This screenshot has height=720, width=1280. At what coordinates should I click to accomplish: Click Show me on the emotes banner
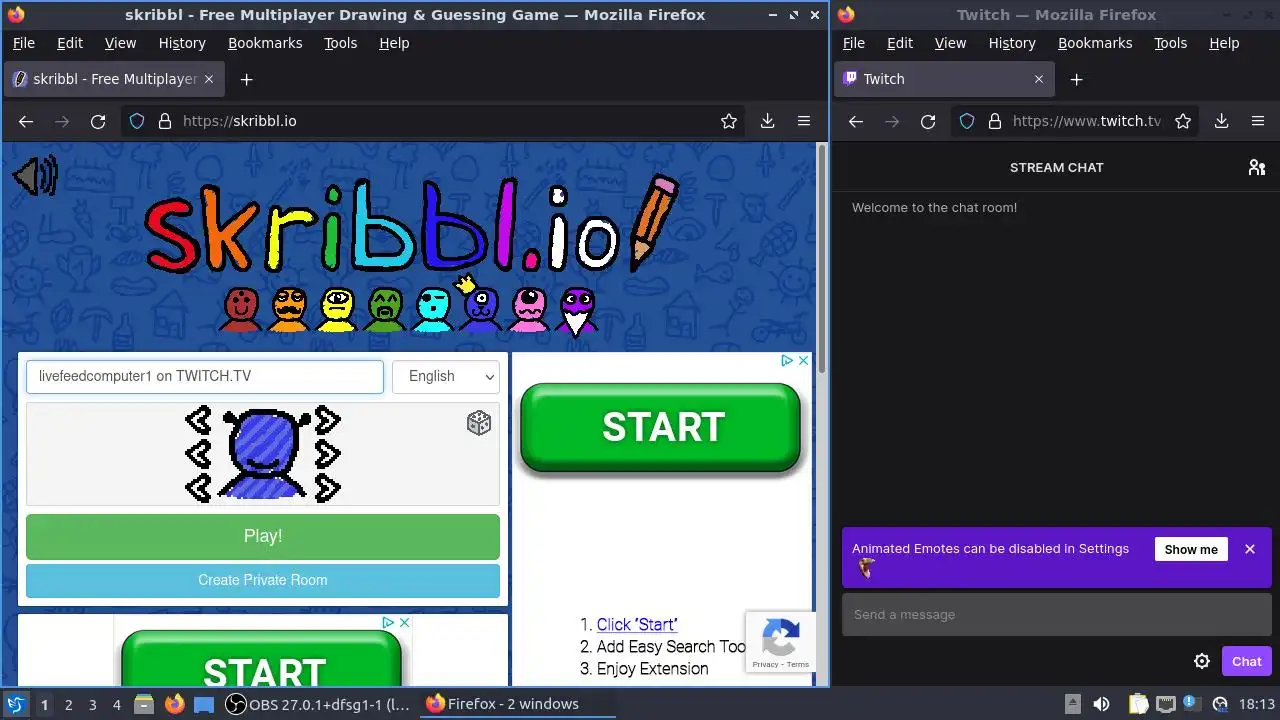click(x=1191, y=549)
